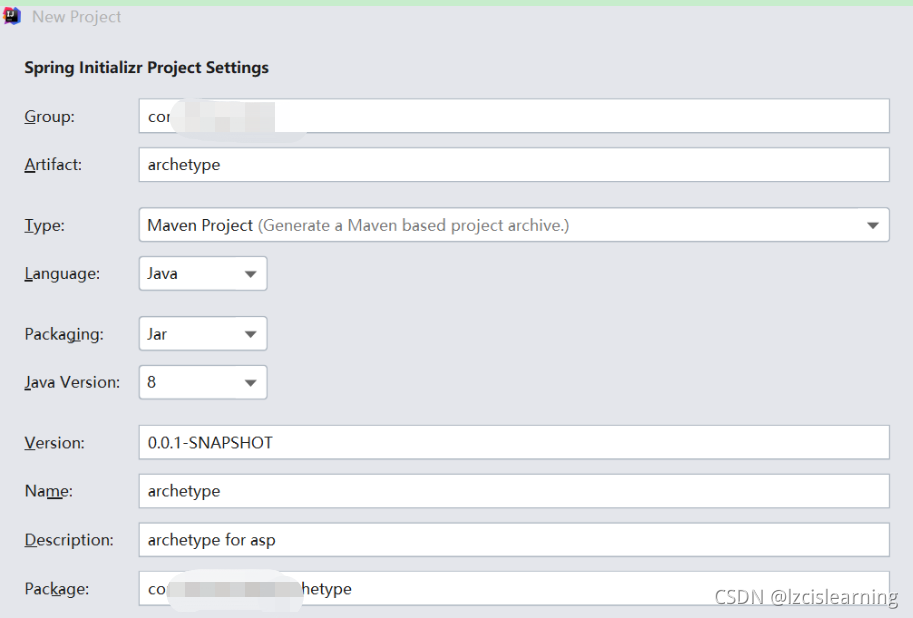Click the 'Name:' label
Image resolution: width=913 pixels, height=618 pixels.
tap(48, 491)
